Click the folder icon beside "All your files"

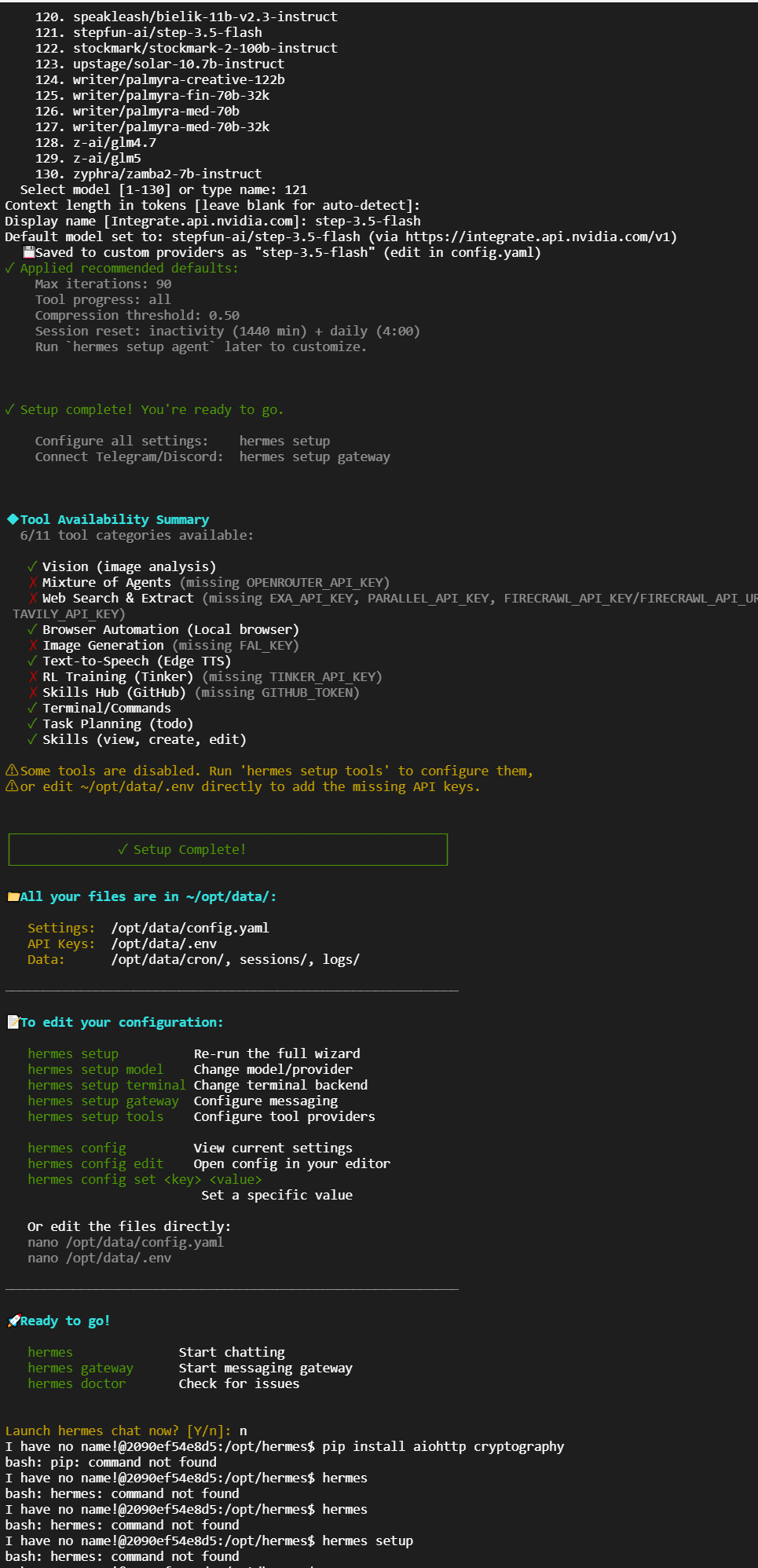click(x=13, y=896)
